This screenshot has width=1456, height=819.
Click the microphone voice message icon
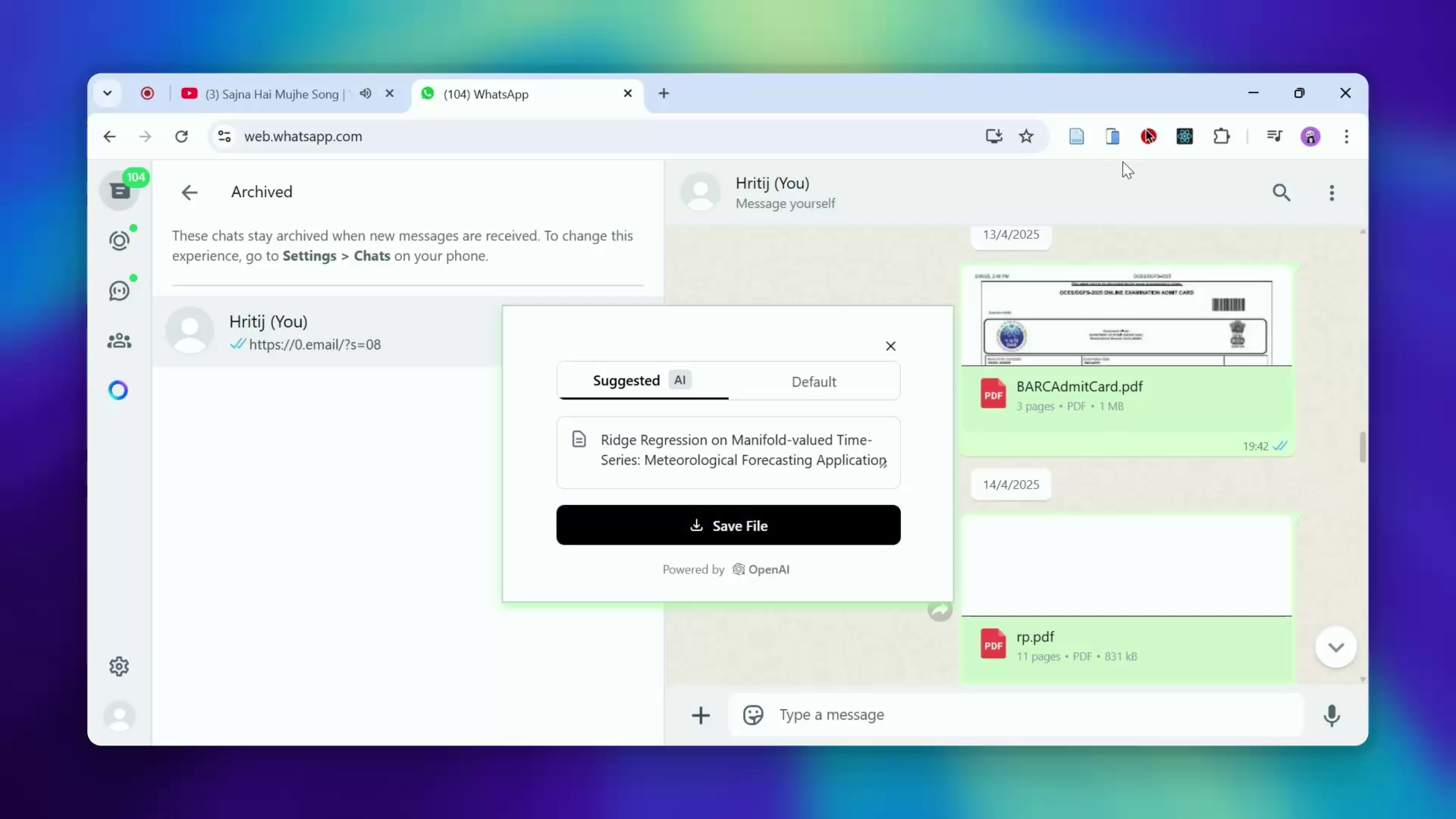click(1332, 715)
